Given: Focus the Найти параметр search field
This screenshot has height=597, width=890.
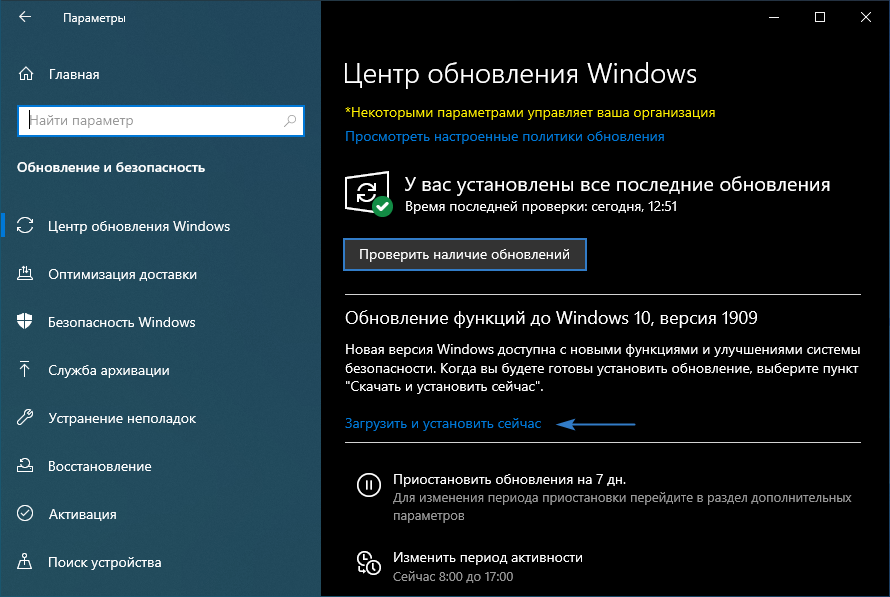Looking at the screenshot, I should (x=161, y=120).
